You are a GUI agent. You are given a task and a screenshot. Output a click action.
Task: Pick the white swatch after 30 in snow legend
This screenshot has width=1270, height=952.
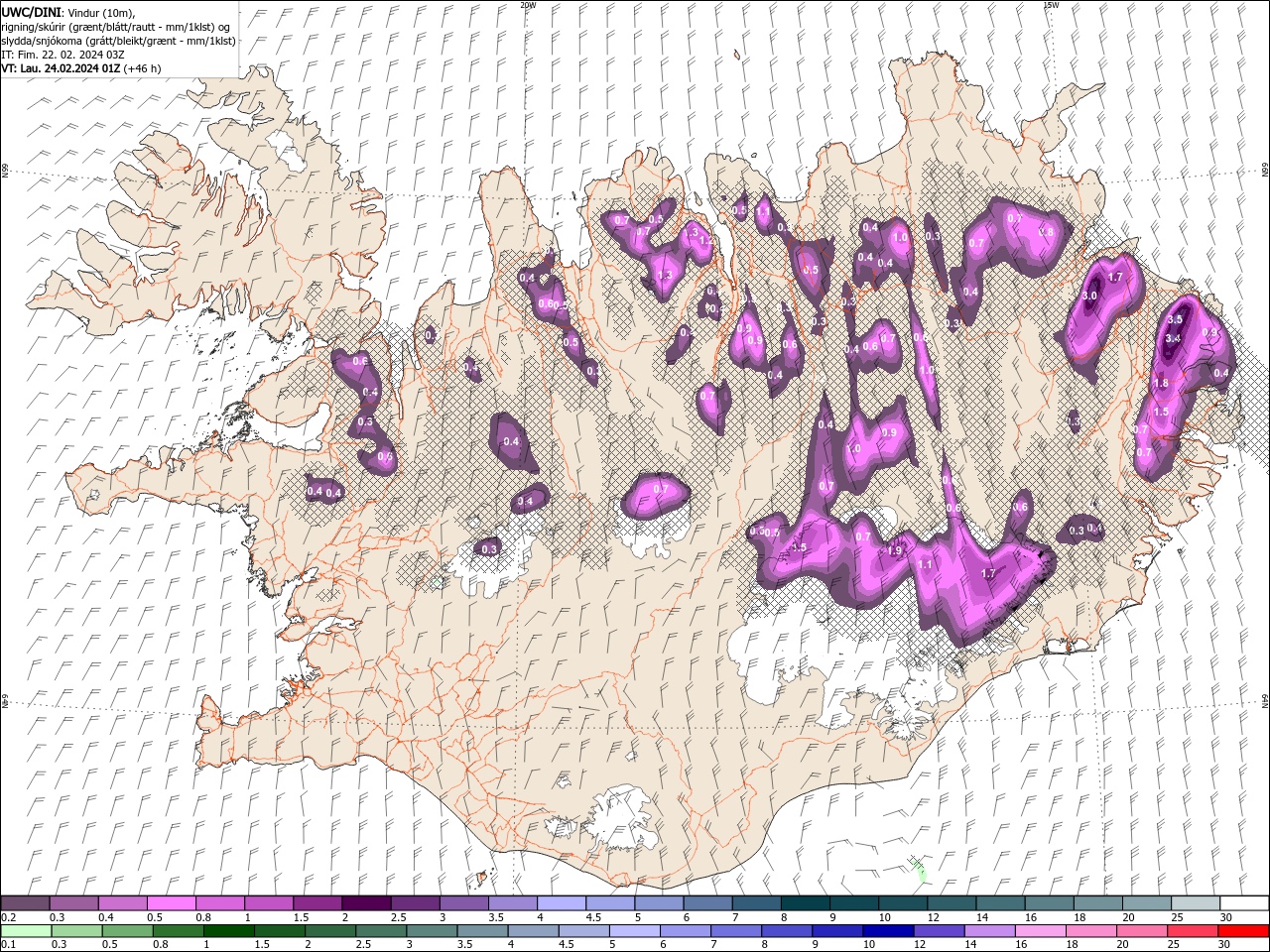pos(1243,903)
